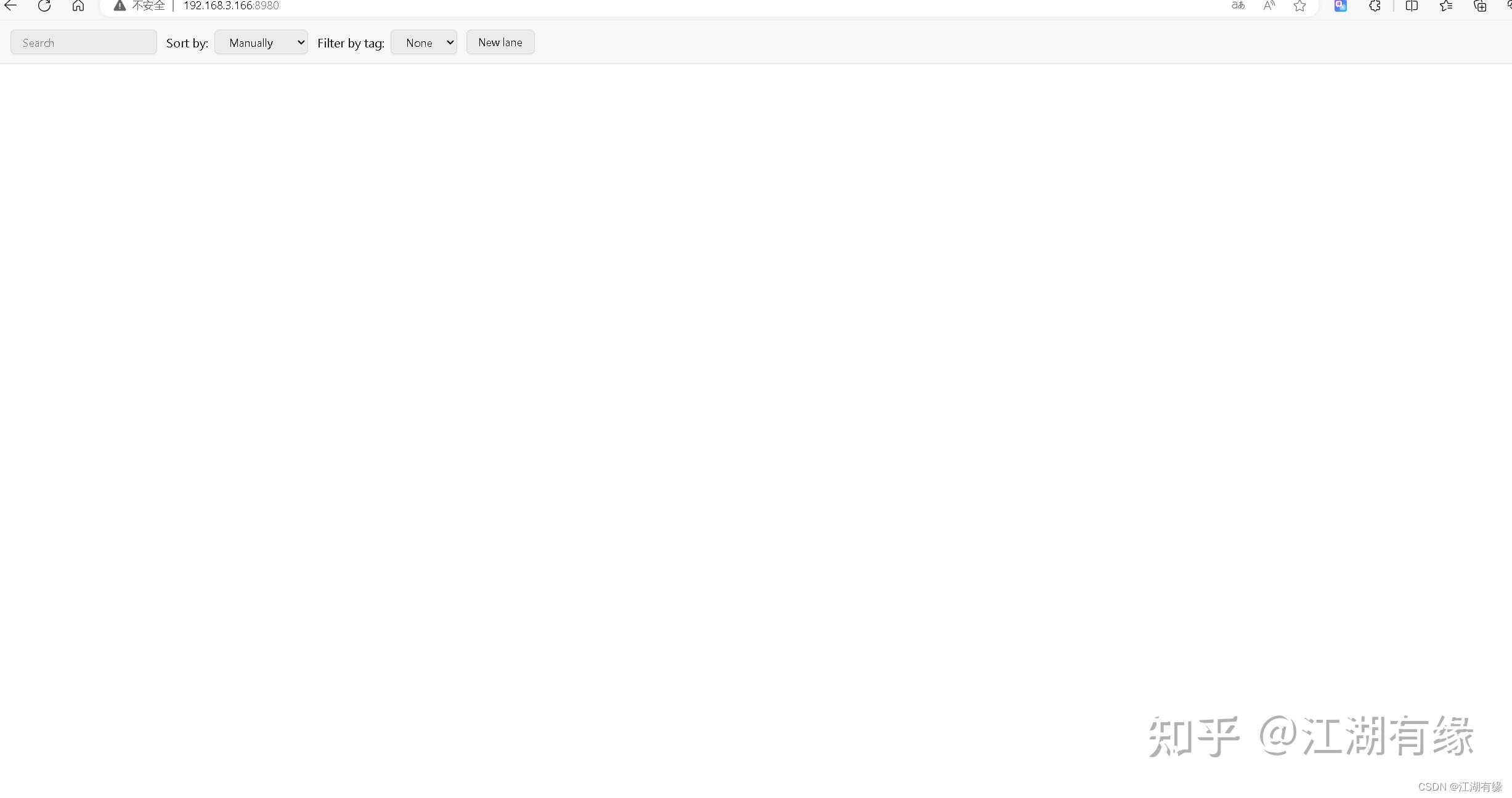Expand the Filter by tag dropdown

click(x=424, y=43)
